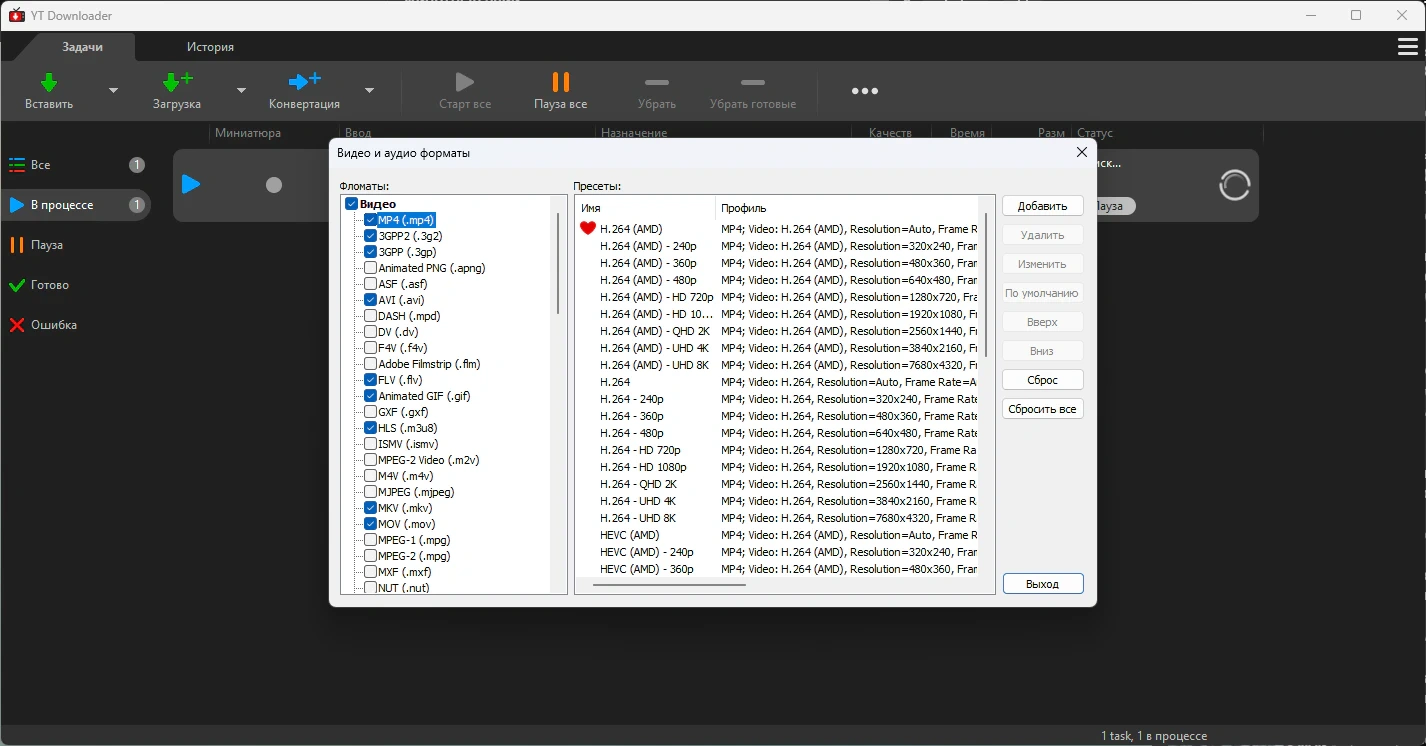The height and width of the screenshot is (746, 1426).
Task: Open the three-dots more options toolbar item
Action: [x=865, y=91]
